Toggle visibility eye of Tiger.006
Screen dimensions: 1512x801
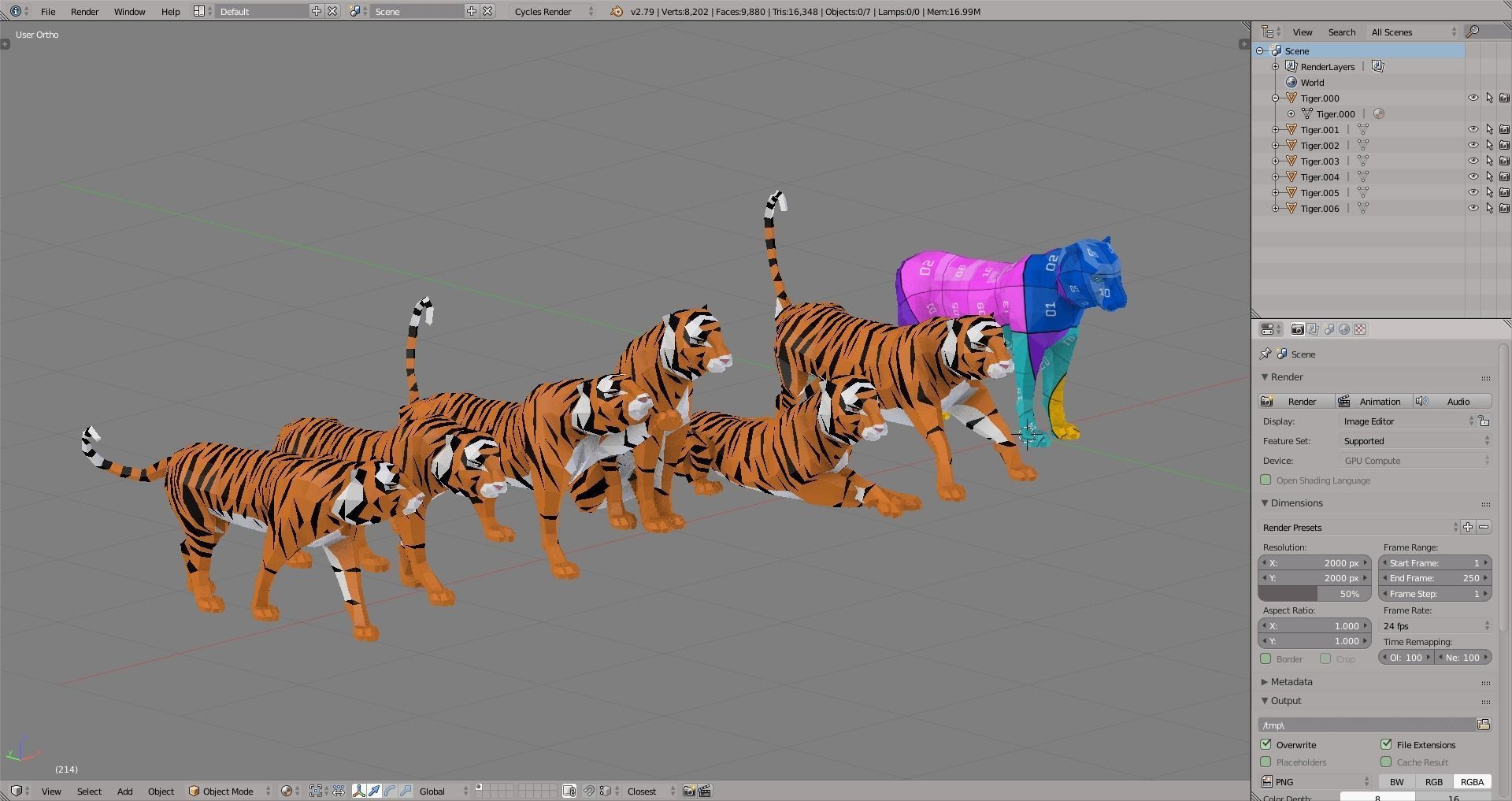click(x=1473, y=209)
